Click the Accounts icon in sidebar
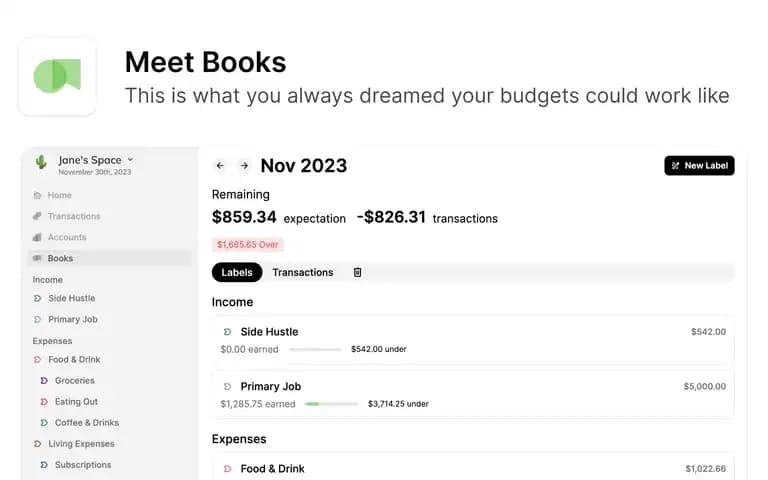 pyautogui.click(x=37, y=237)
